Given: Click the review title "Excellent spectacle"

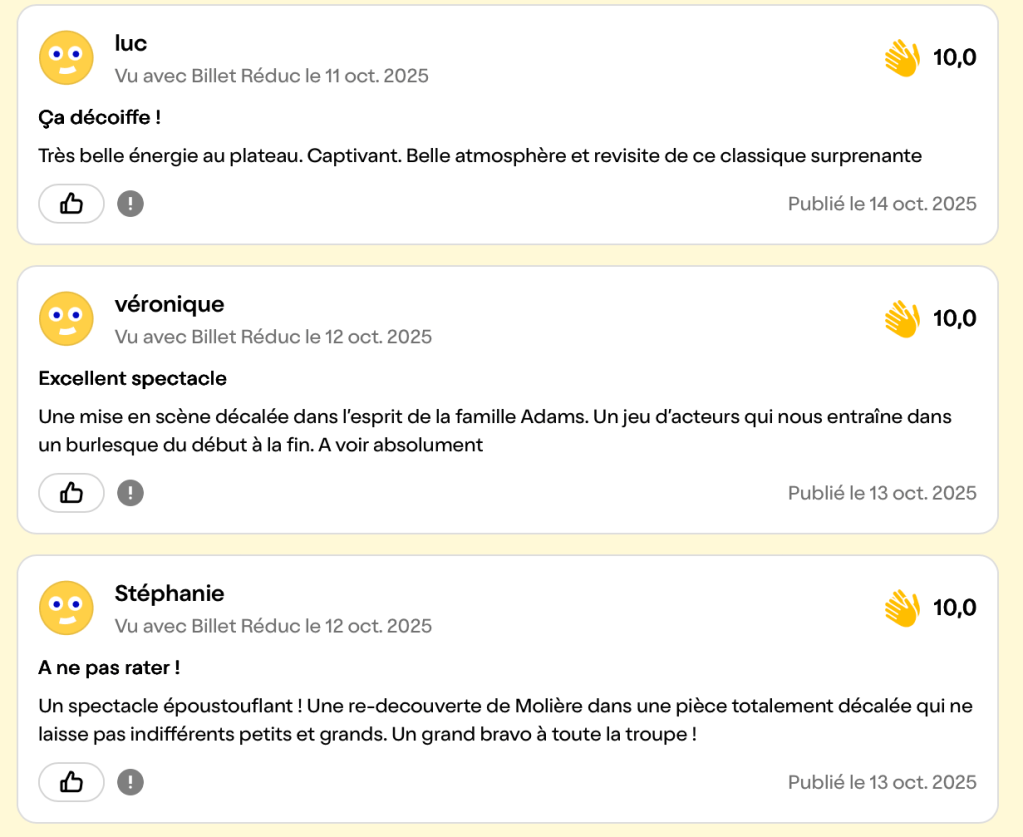Looking at the screenshot, I should pos(133,379).
